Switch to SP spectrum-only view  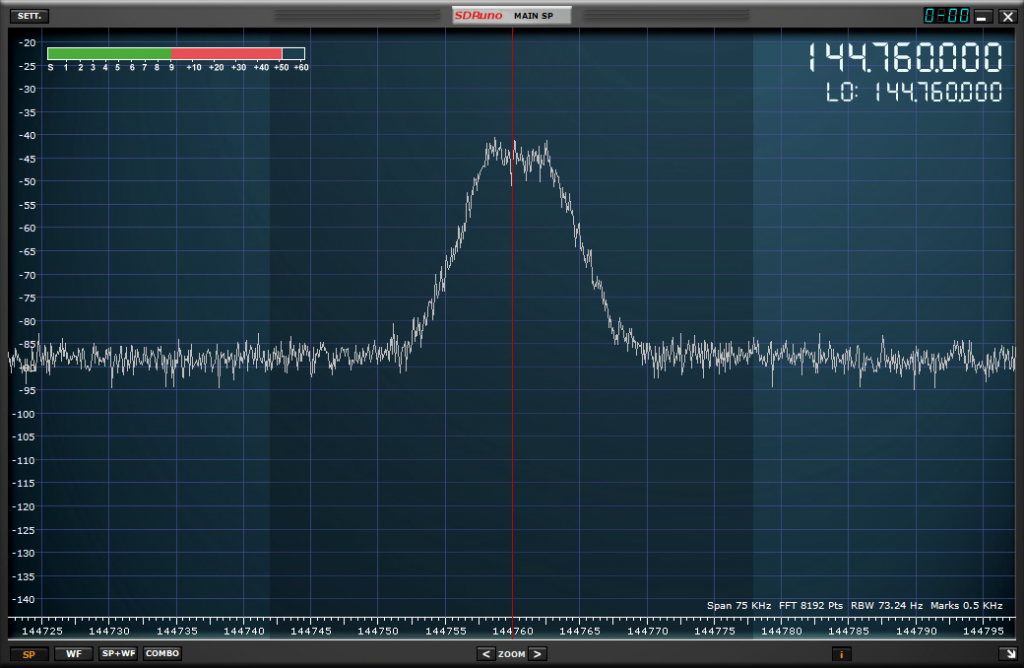(x=29, y=654)
